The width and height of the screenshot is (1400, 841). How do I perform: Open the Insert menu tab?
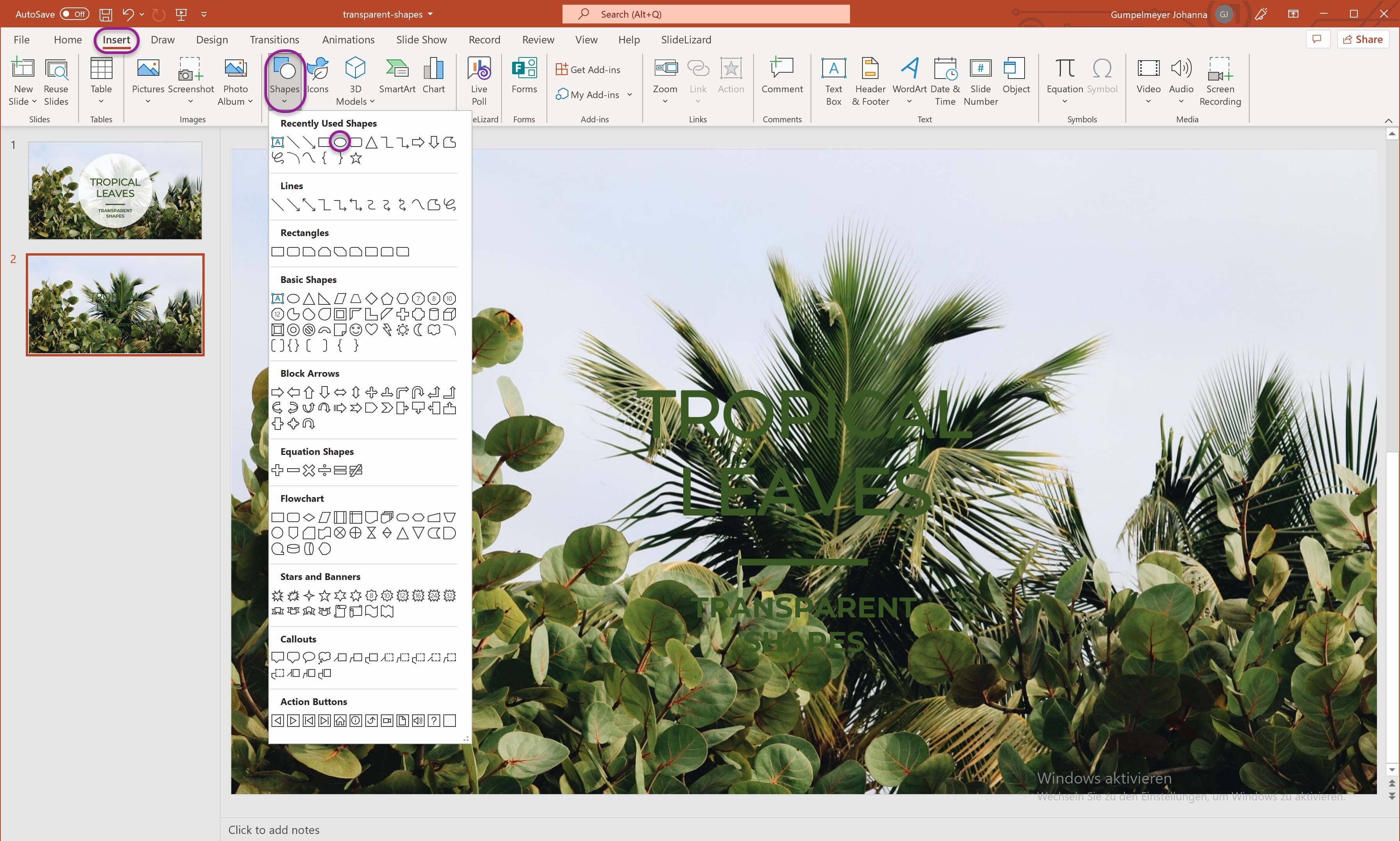tap(116, 39)
